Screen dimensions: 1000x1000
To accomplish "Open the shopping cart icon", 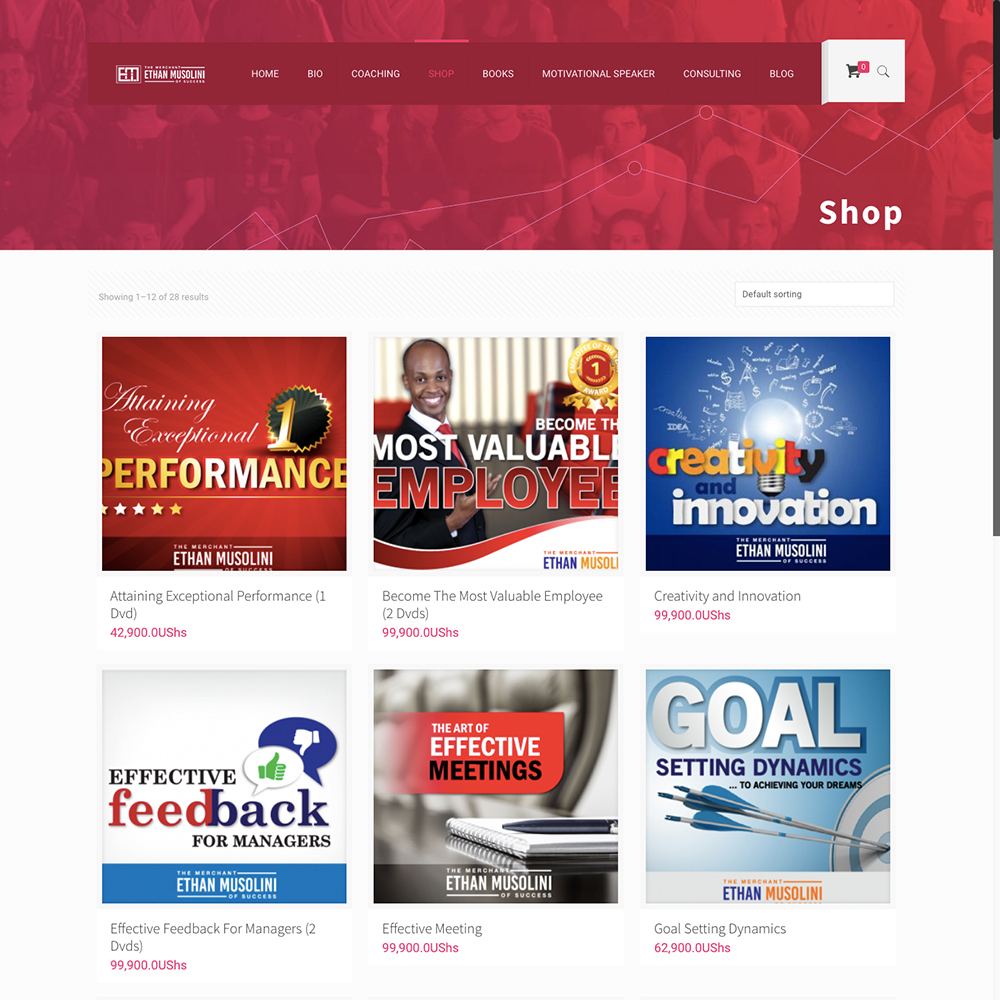I will click(853, 71).
